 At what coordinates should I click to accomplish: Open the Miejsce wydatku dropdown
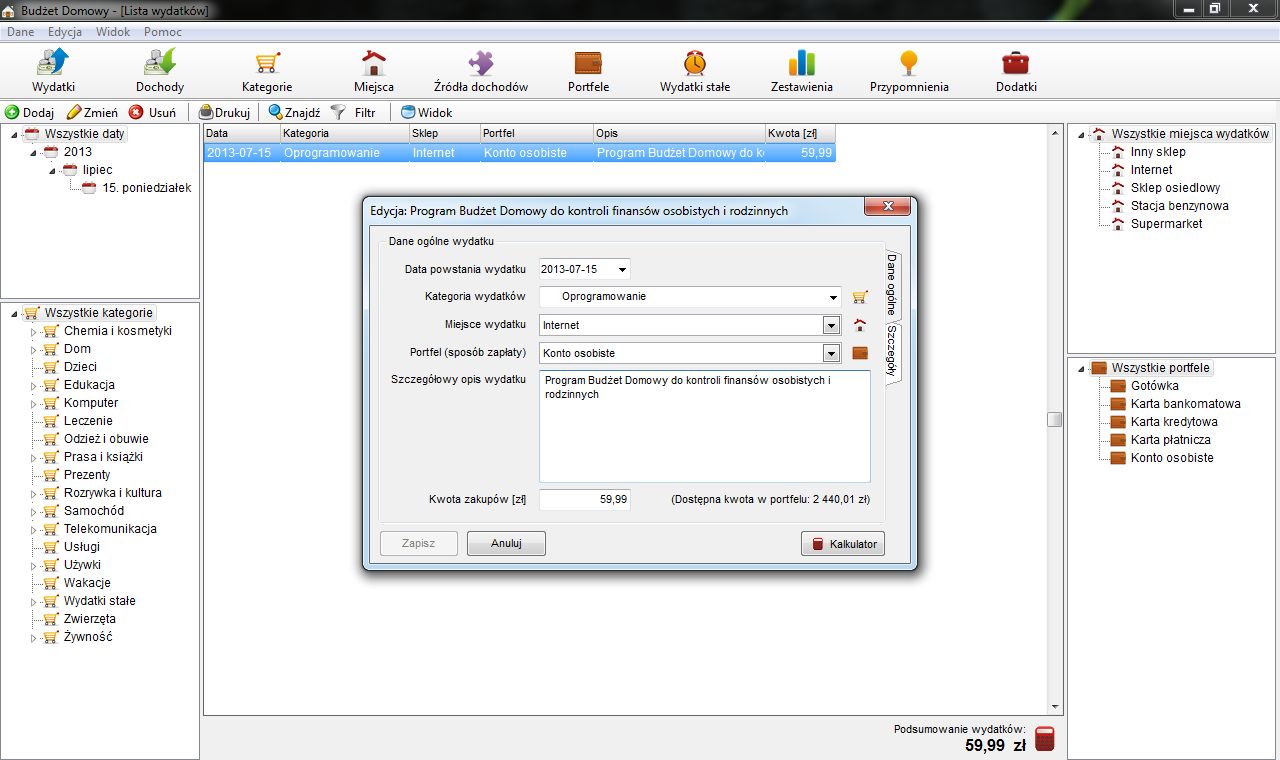click(830, 325)
